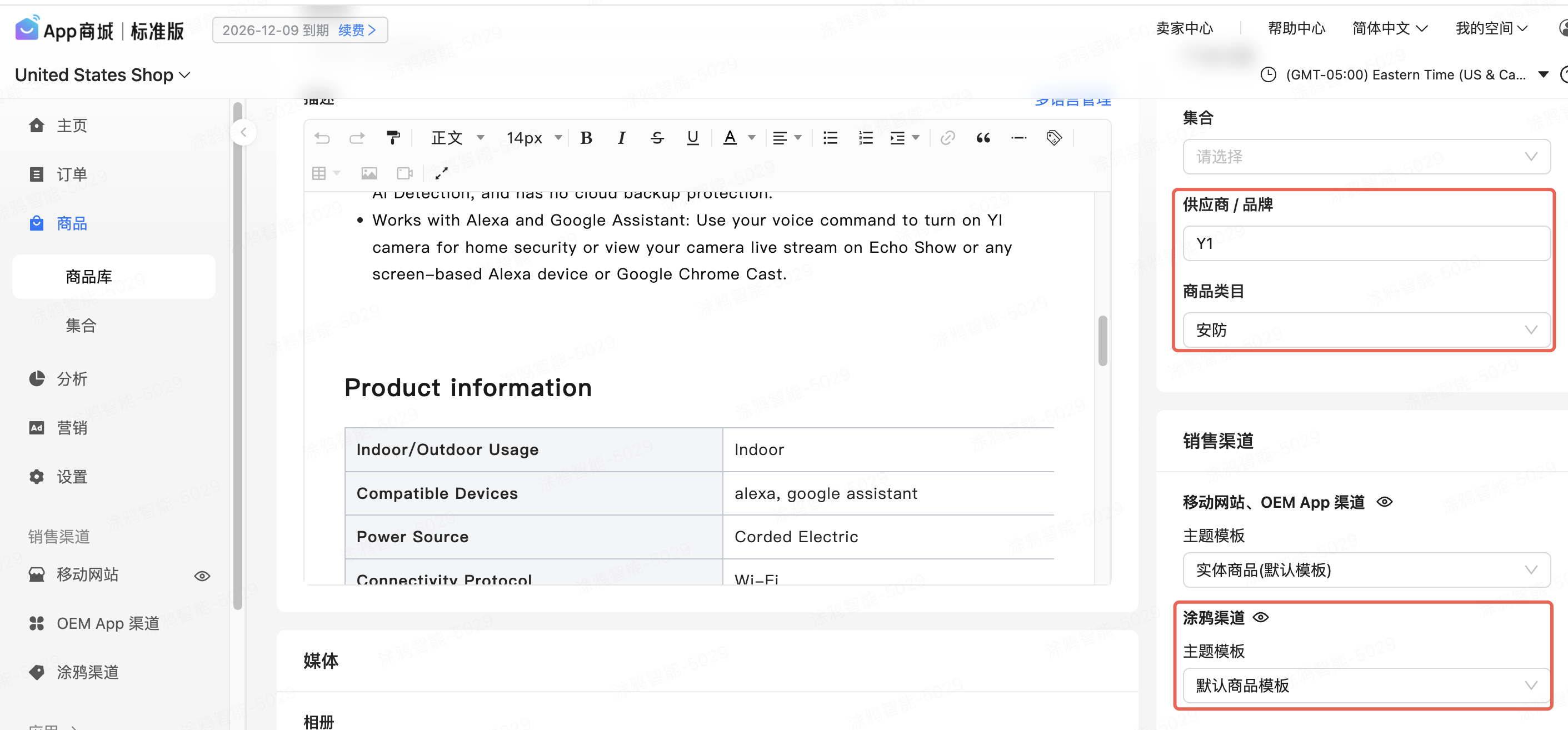Open the United States Shop selector
The width and height of the screenshot is (1568, 730).
pyautogui.click(x=102, y=75)
